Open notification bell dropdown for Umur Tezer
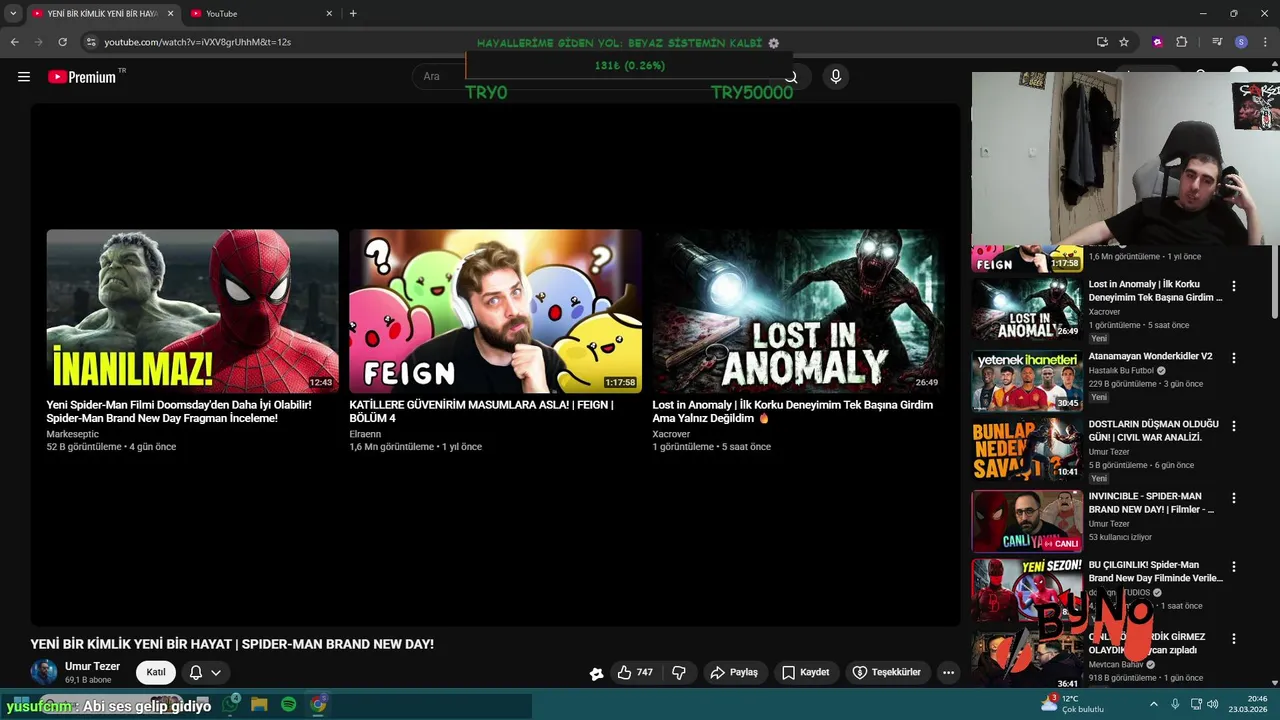The width and height of the screenshot is (1280, 720). click(x=205, y=672)
